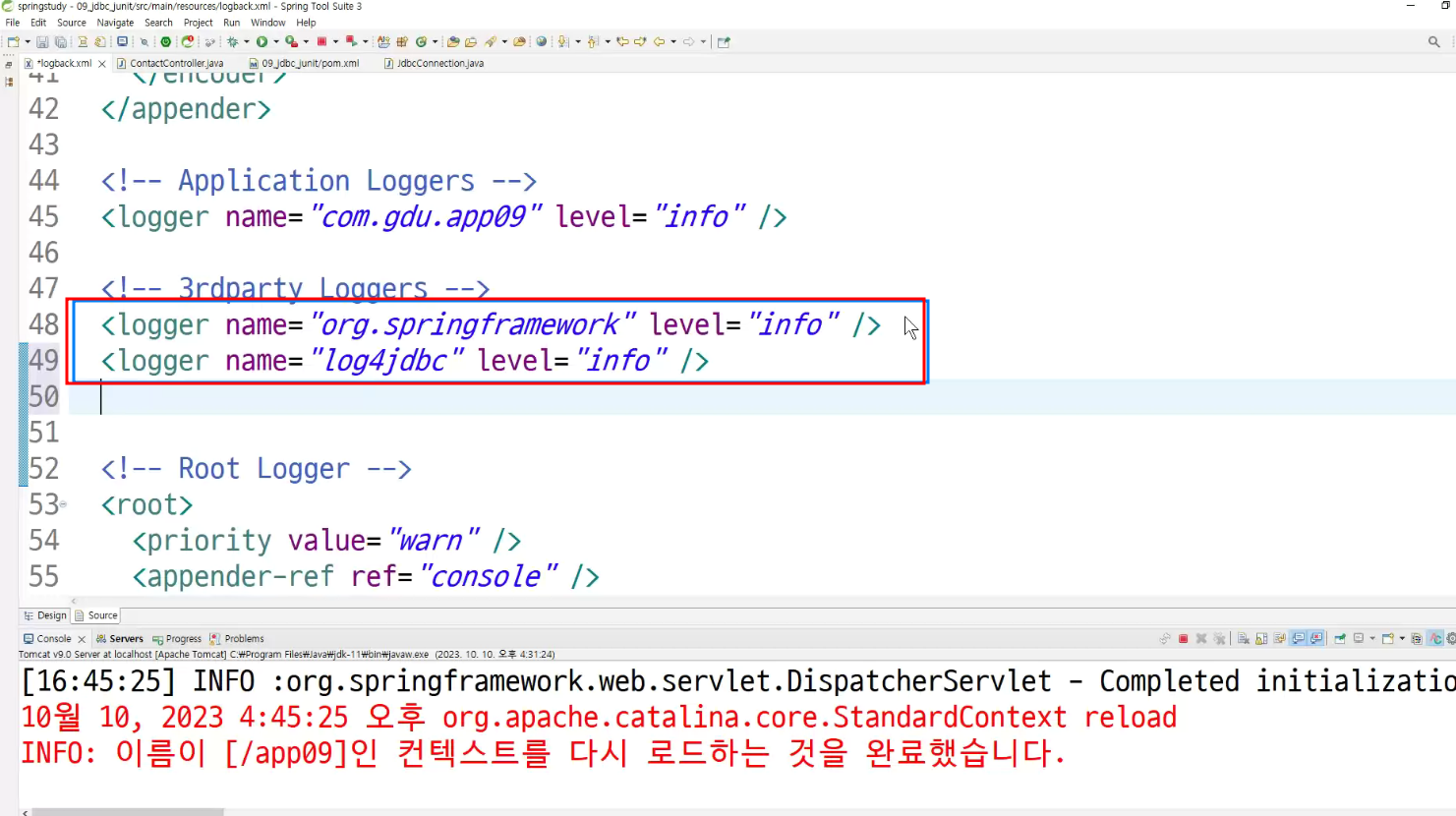Close the Console view tab

click(82, 639)
